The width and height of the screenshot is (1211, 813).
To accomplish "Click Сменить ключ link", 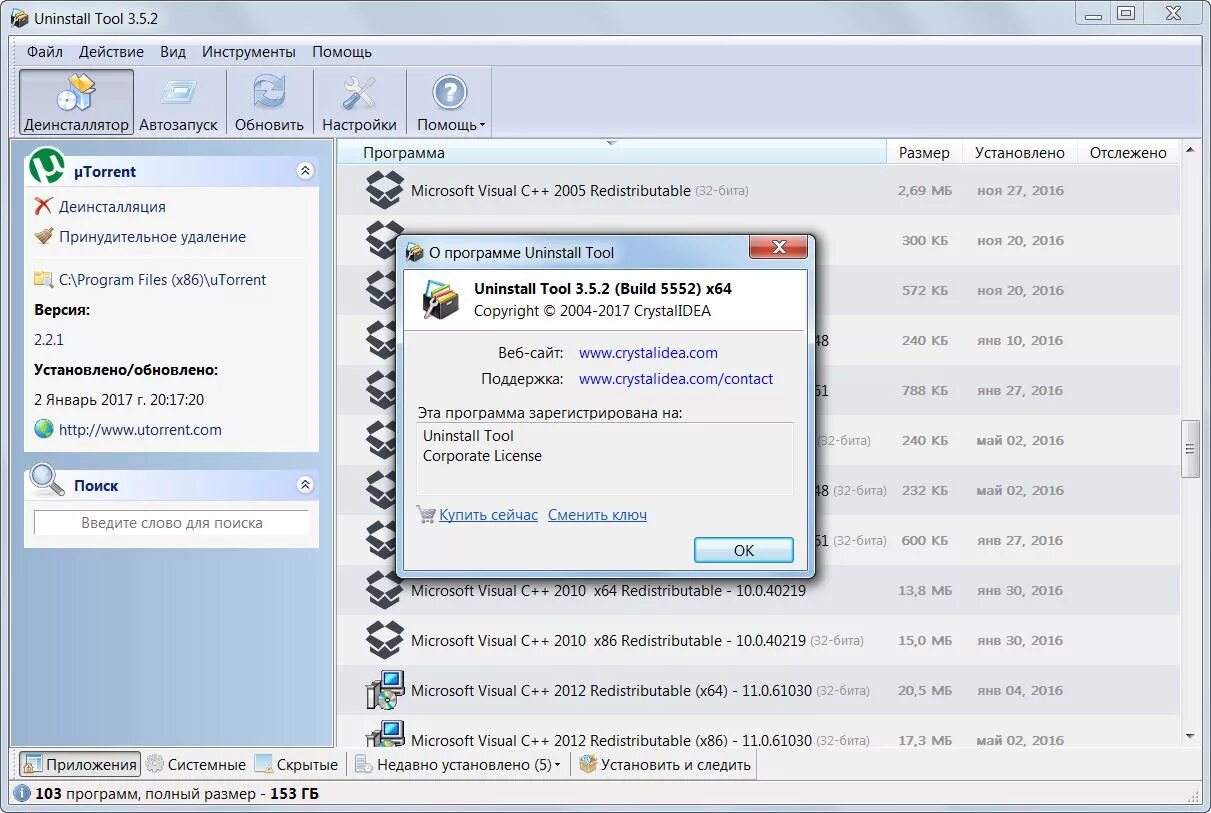I will [x=597, y=515].
